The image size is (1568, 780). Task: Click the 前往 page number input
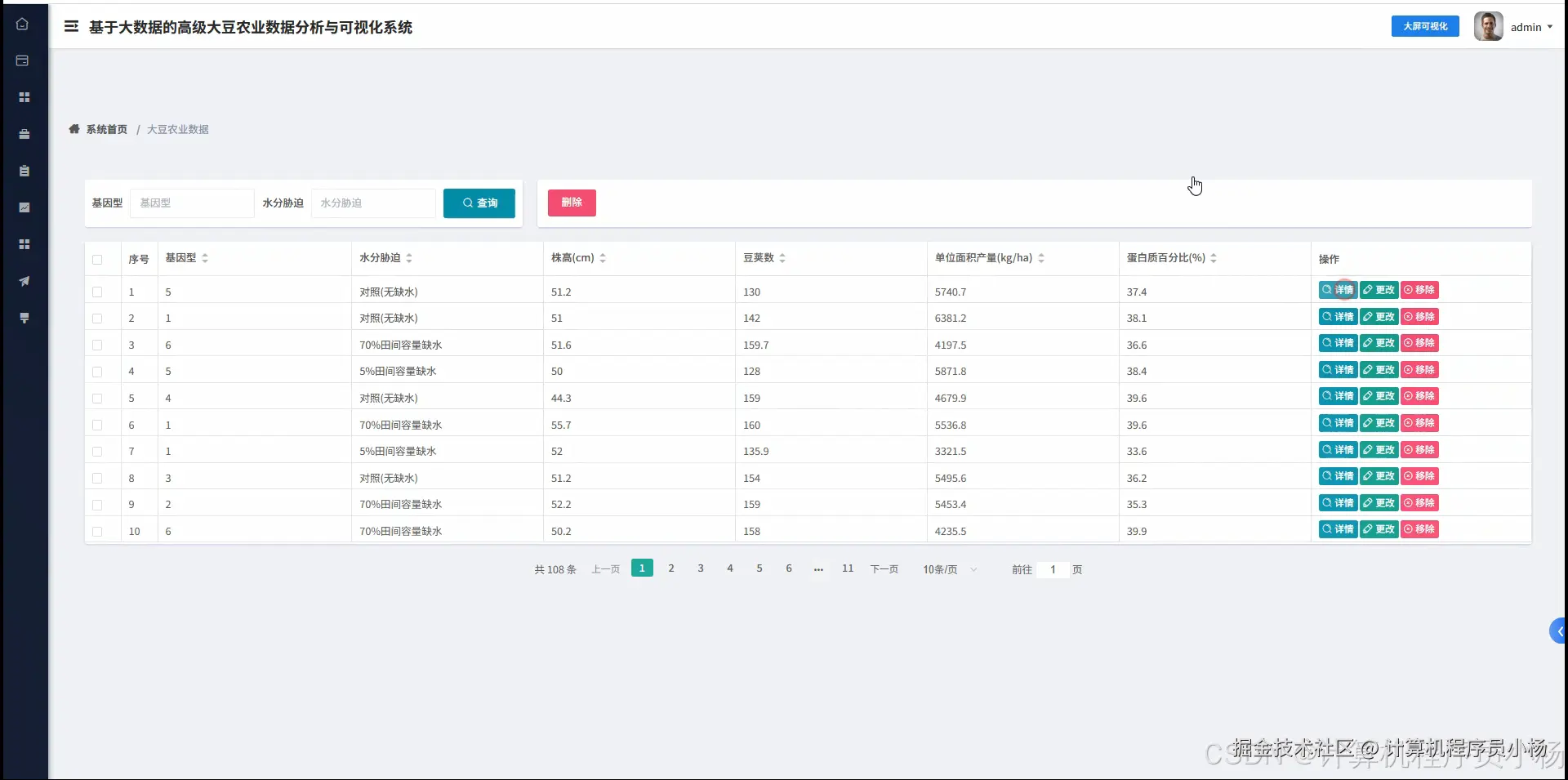coord(1053,569)
